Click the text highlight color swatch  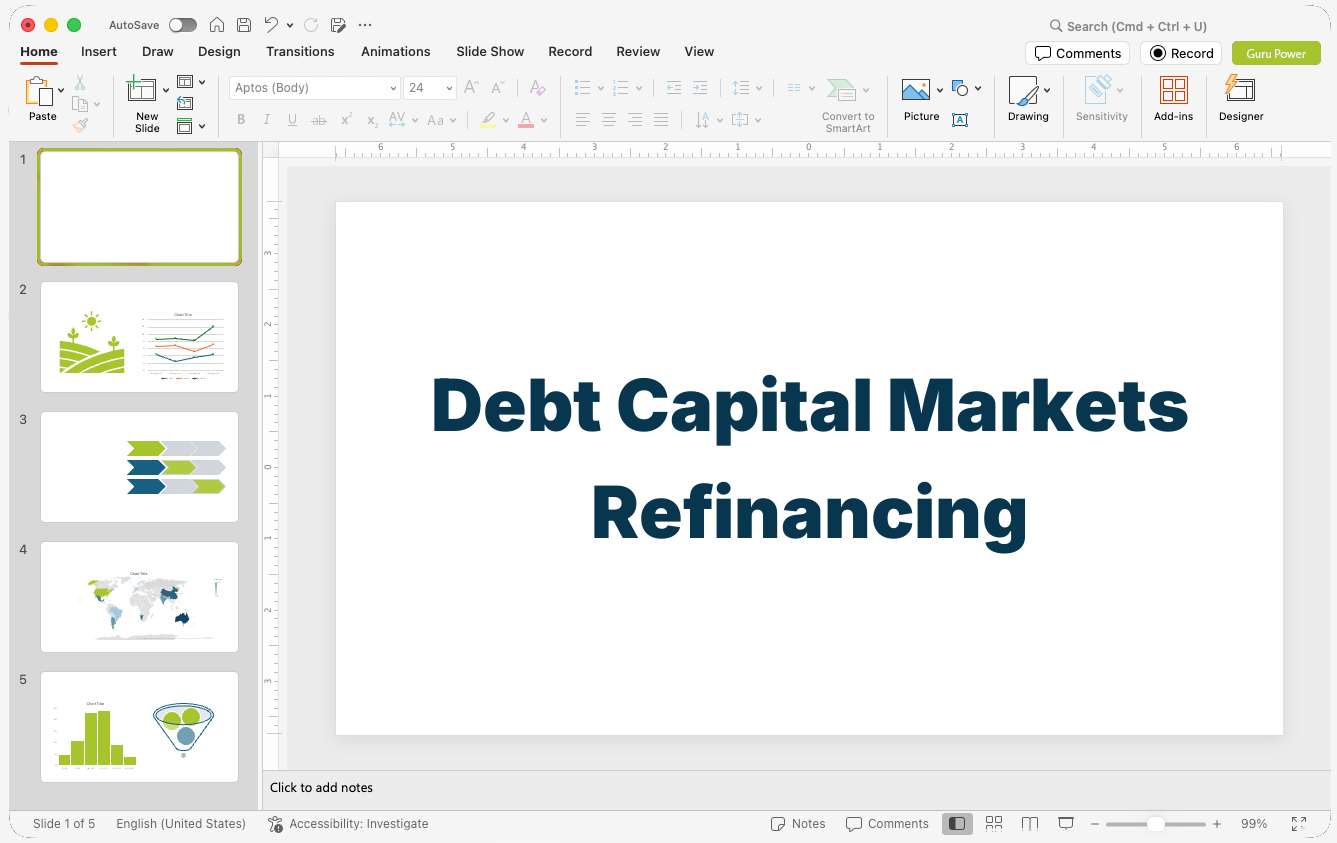(x=488, y=120)
